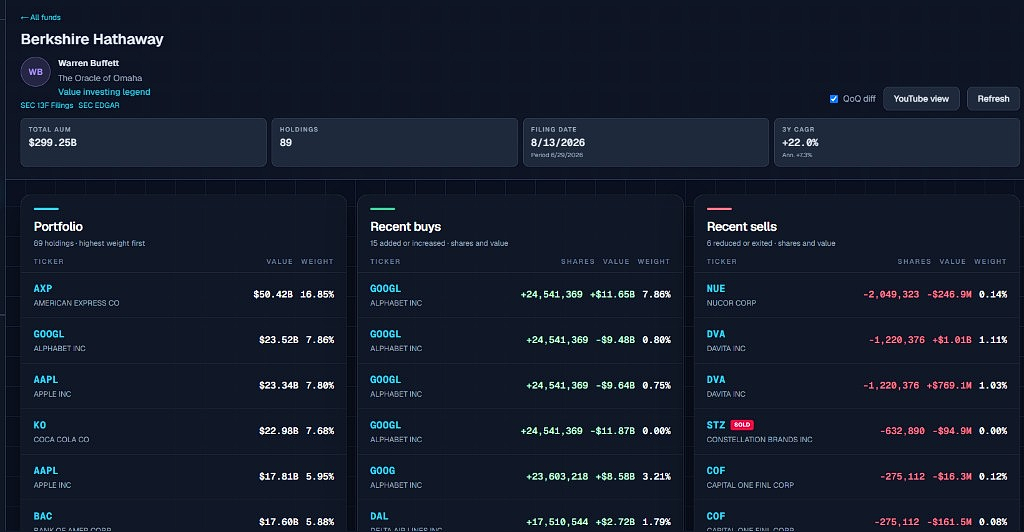Viewport: 1024px width, 532px height.
Task: Open AXP ticker in Portfolio
Action: click(x=43, y=289)
